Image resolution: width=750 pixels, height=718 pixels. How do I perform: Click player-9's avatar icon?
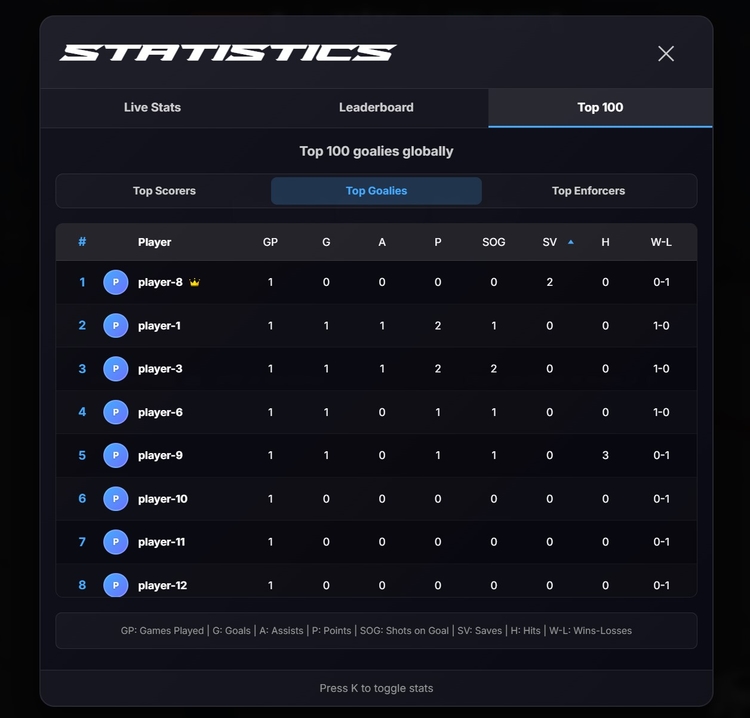(x=116, y=455)
